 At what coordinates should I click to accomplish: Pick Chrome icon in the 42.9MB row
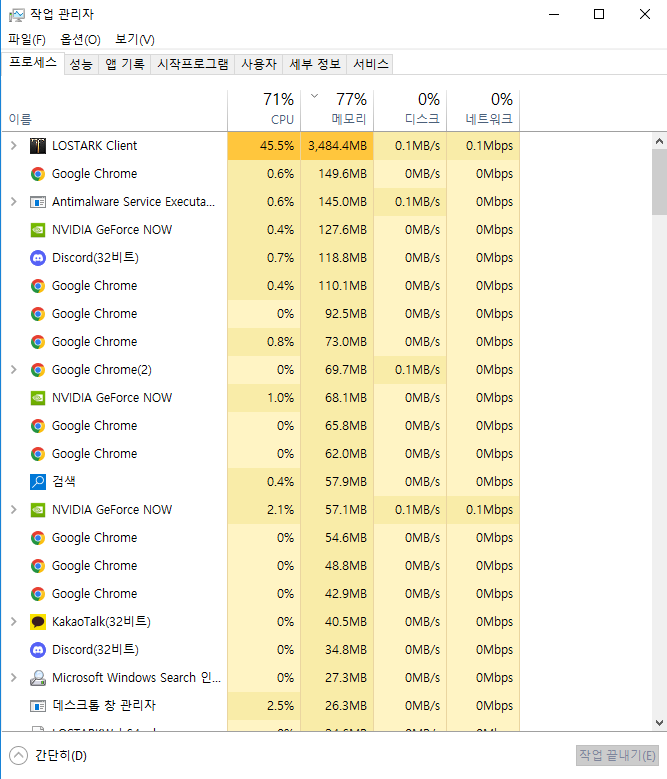point(38,594)
